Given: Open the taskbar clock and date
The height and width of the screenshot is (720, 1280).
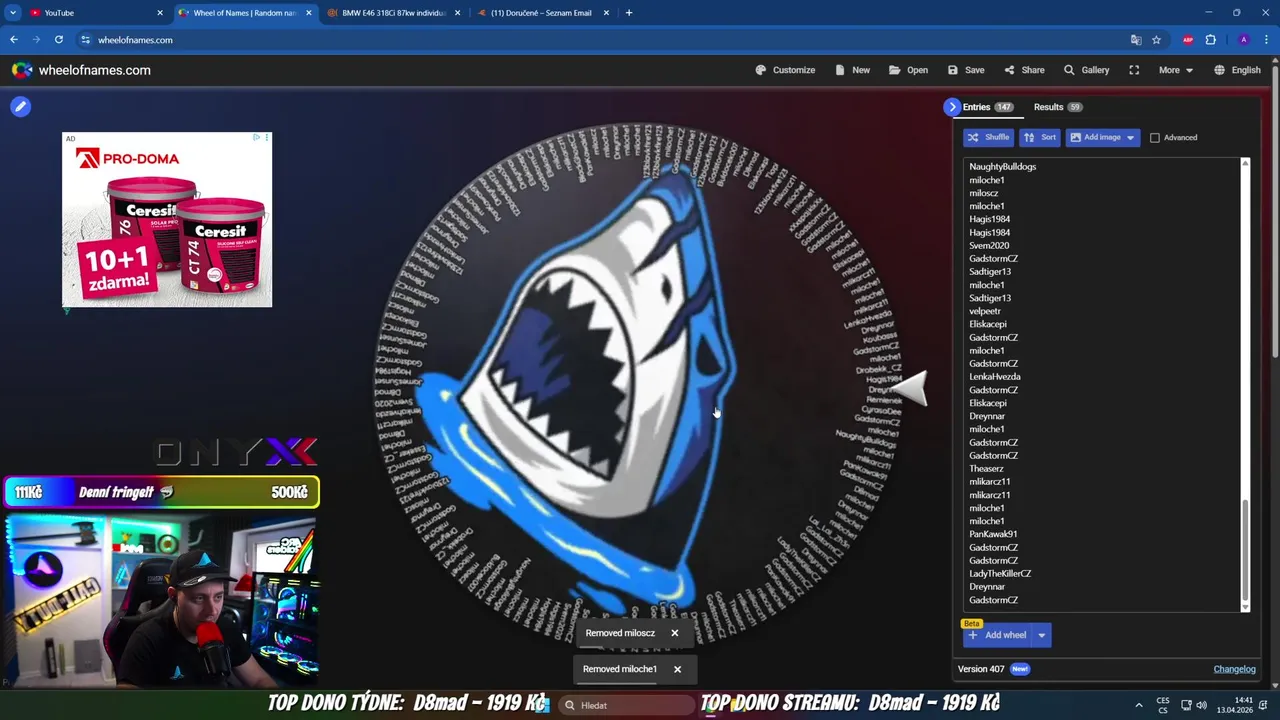Looking at the screenshot, I should tap(1237, 705).
